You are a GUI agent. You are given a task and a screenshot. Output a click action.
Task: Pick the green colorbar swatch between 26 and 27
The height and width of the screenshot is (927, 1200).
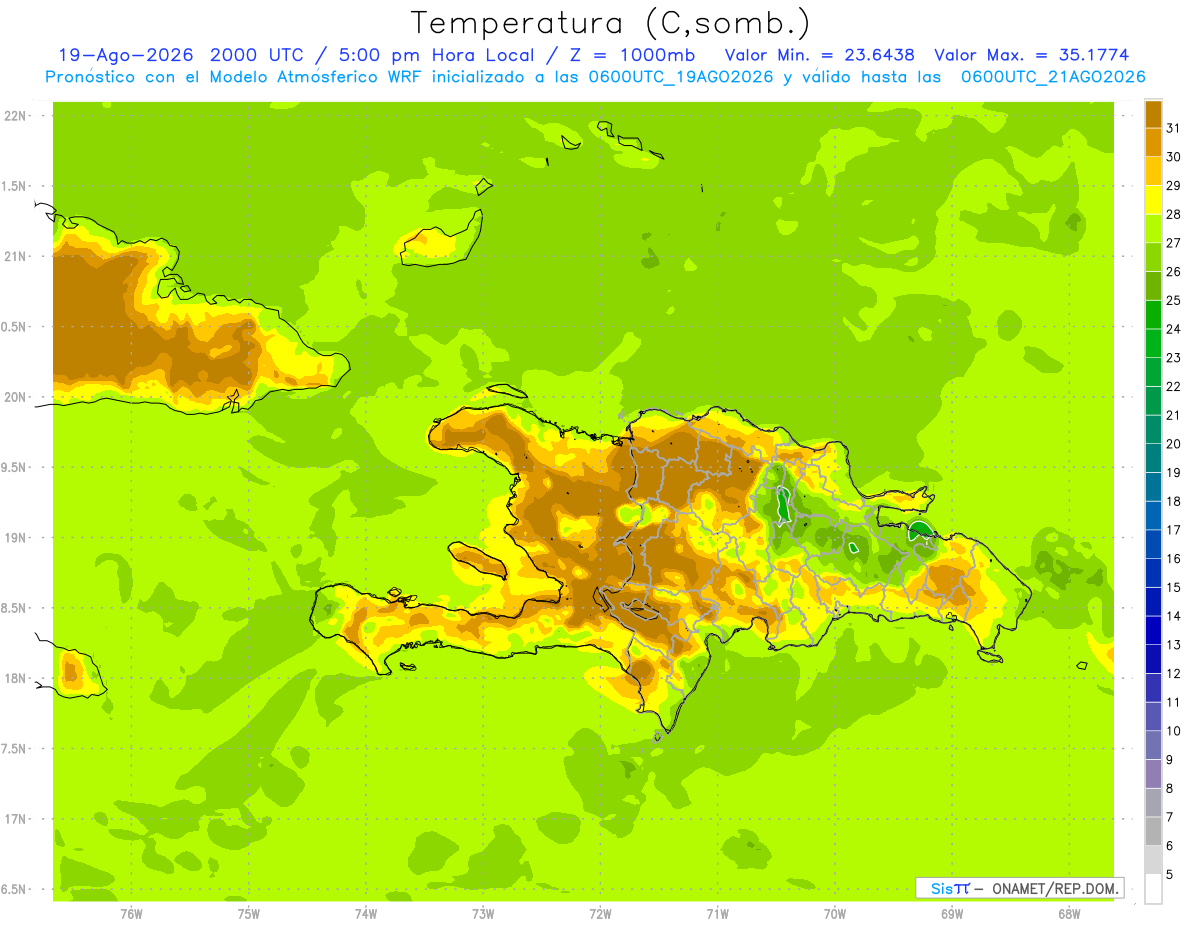[1153, 257]
